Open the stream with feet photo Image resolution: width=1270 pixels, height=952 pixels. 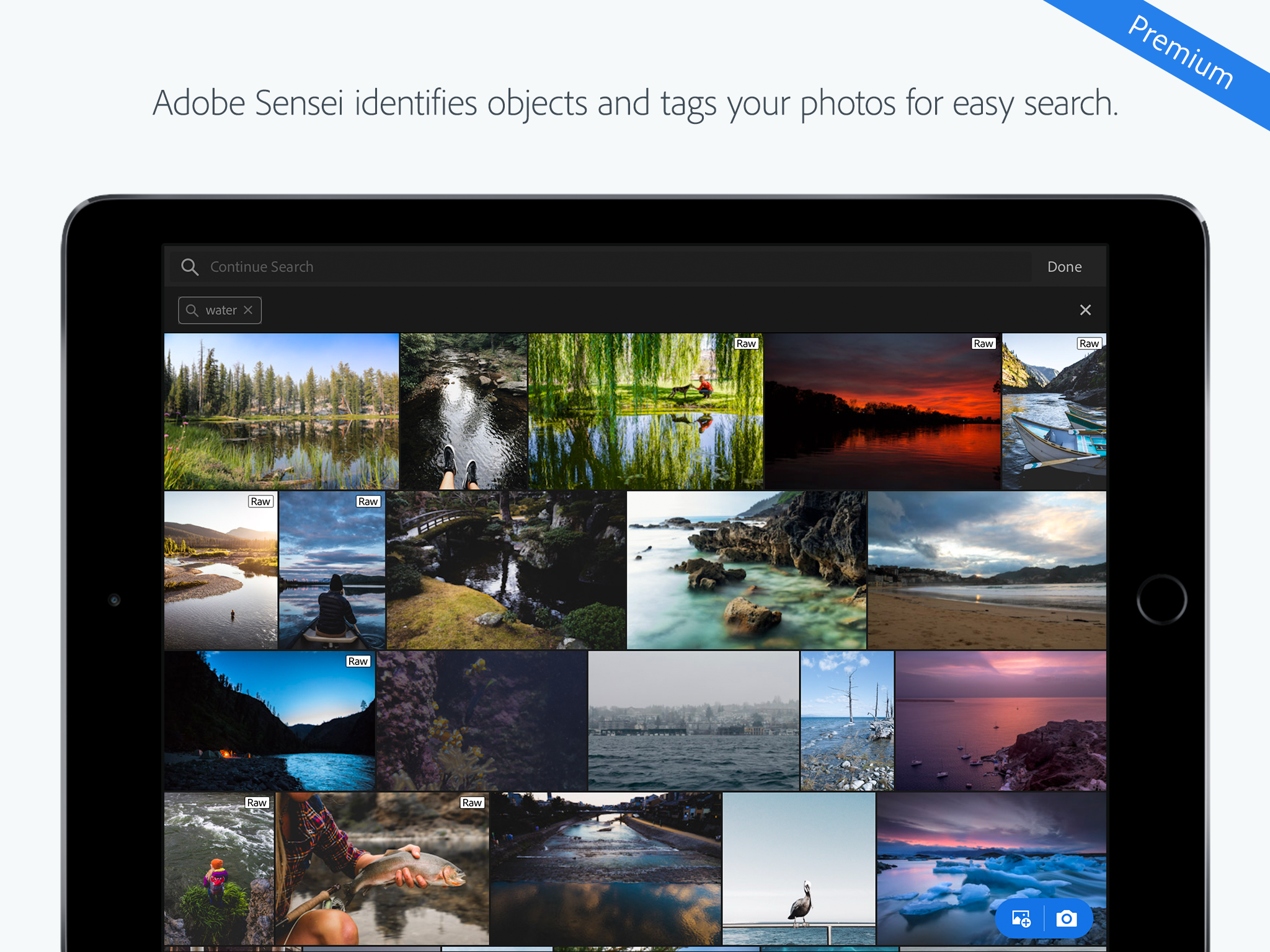coord(464,412)
